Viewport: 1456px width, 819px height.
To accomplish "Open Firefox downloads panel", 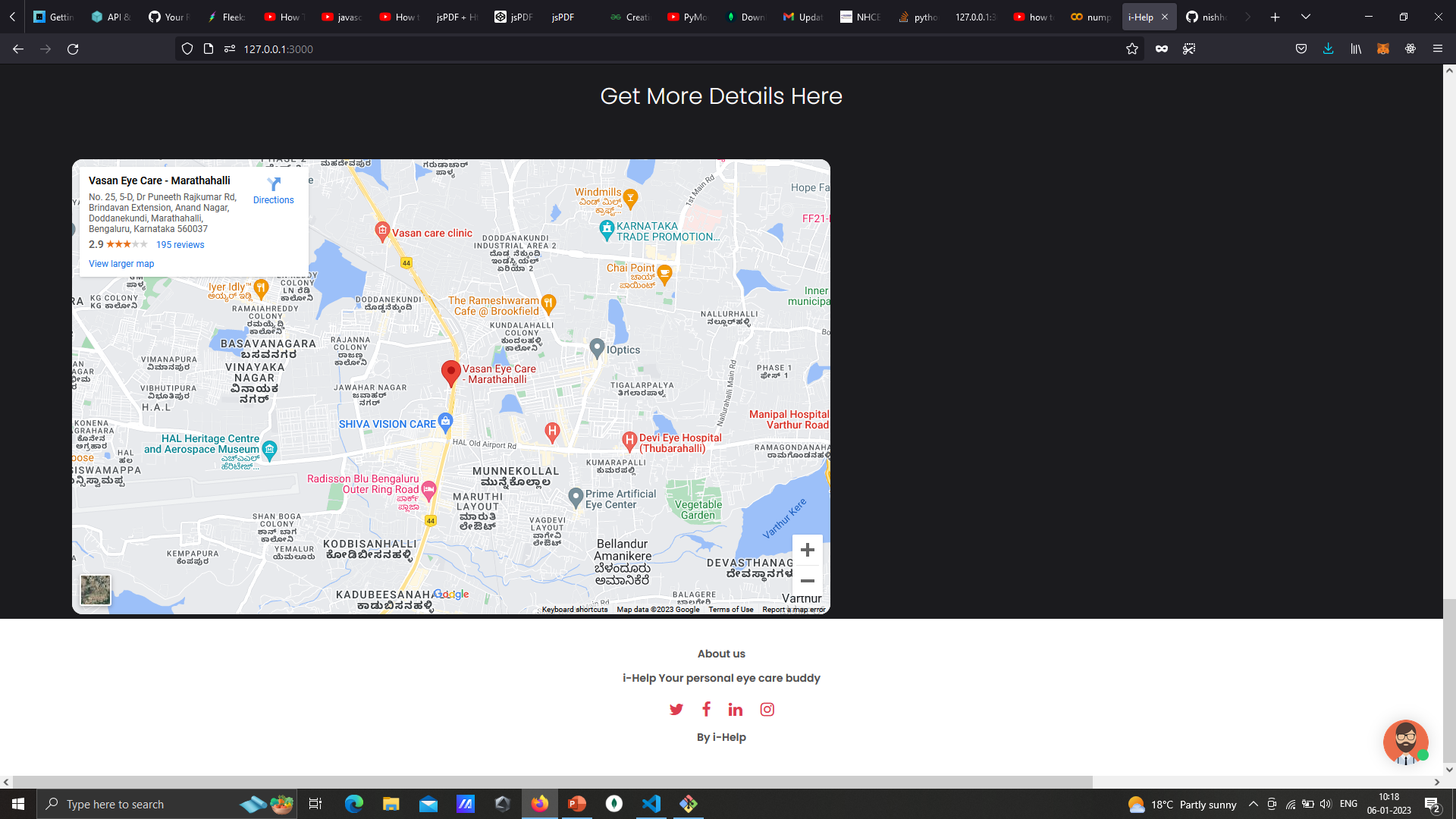I will [1328, 49].
